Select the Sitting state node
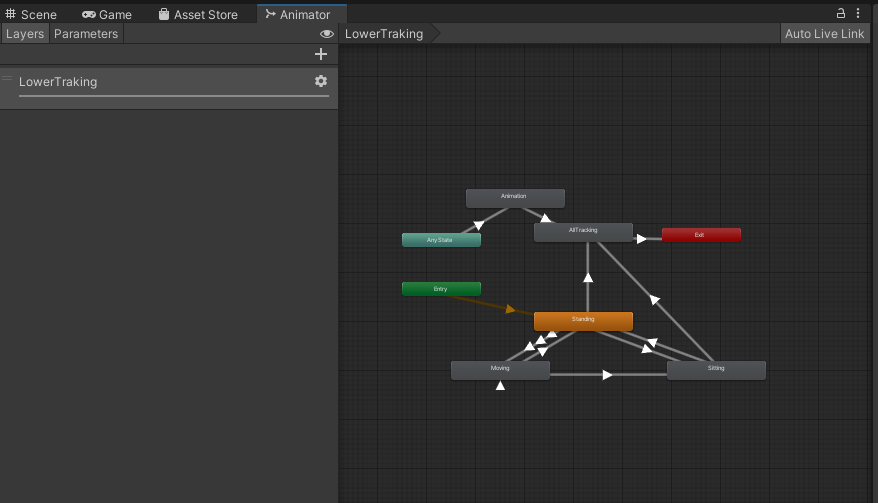This screenshot has width=878, height=503. click(716, 370)
